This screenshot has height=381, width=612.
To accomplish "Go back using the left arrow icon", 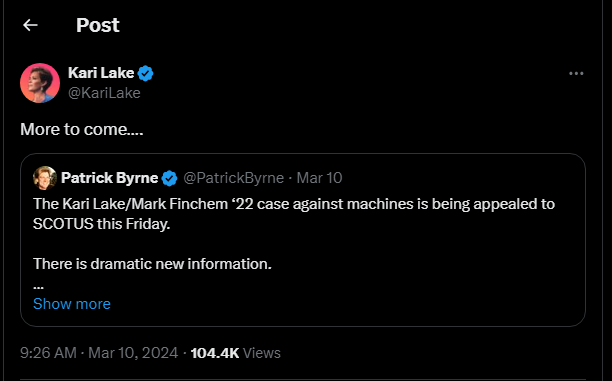I will coord(30,25).
